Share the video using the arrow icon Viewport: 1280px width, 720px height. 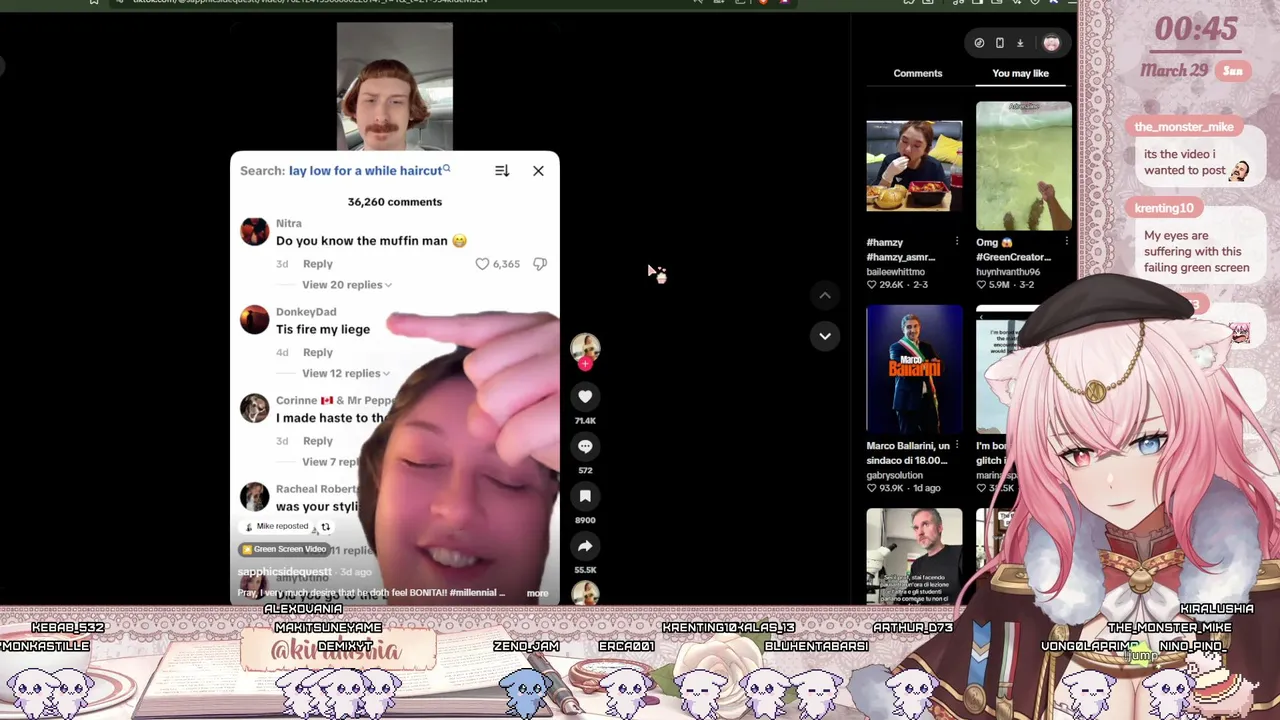(585, 546)
